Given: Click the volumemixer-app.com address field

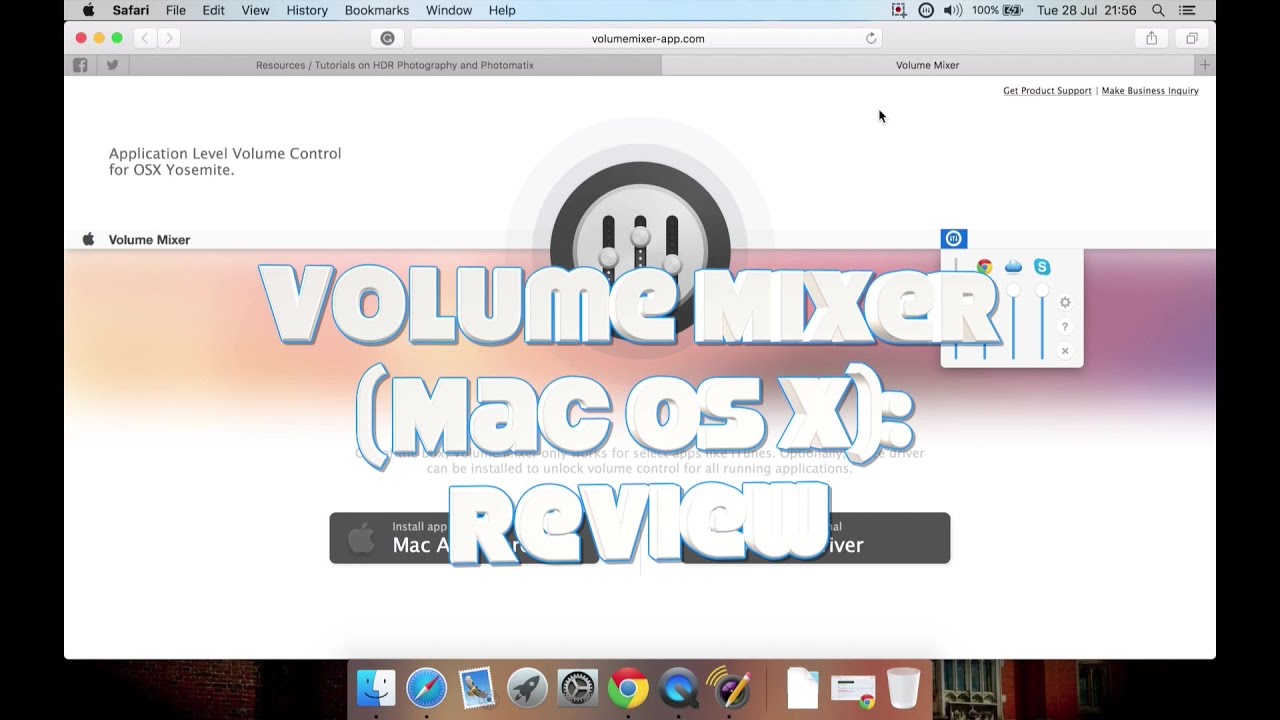Looking at the screenshot, I should (647, 38).
